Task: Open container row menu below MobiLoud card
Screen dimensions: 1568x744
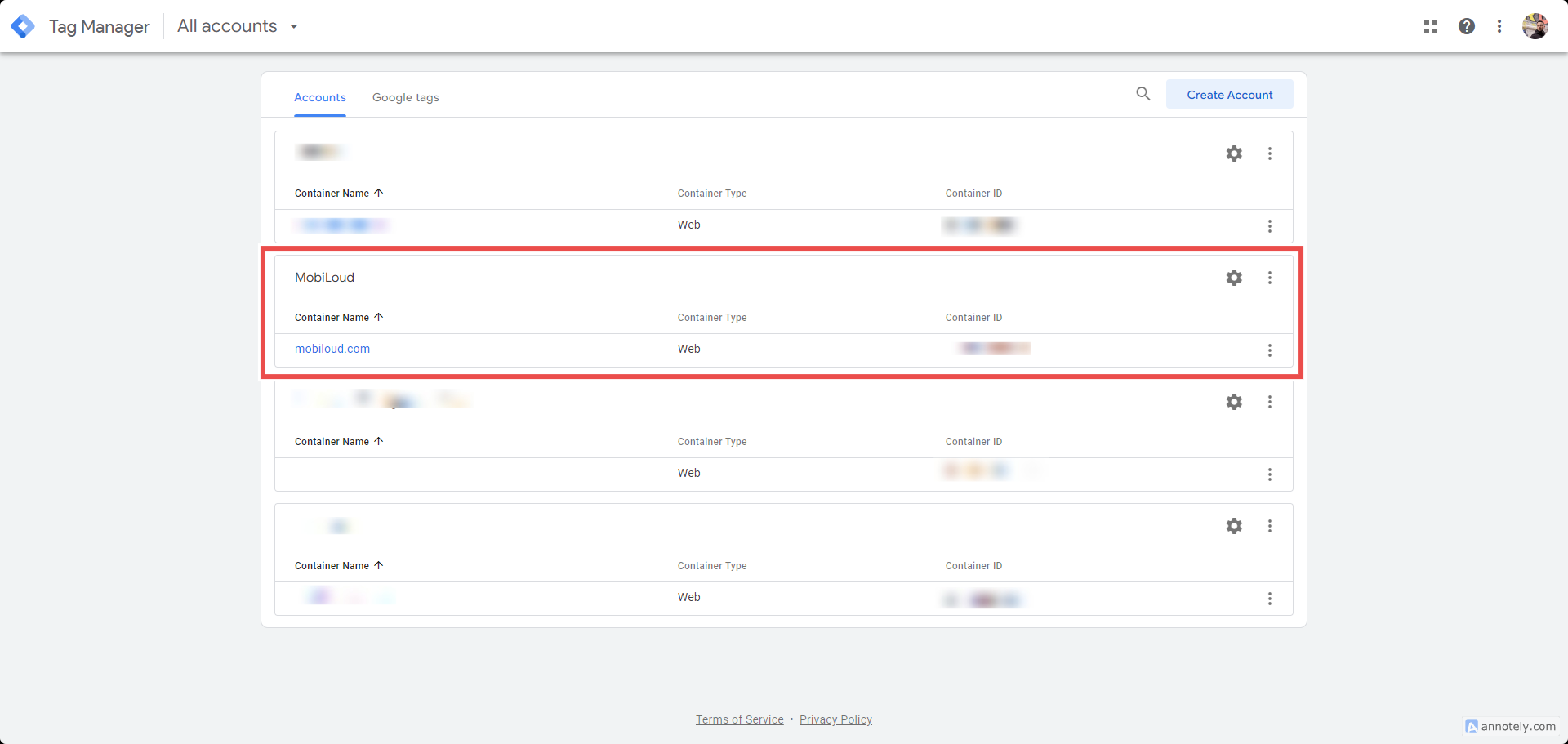Action: coord(1270,474)
